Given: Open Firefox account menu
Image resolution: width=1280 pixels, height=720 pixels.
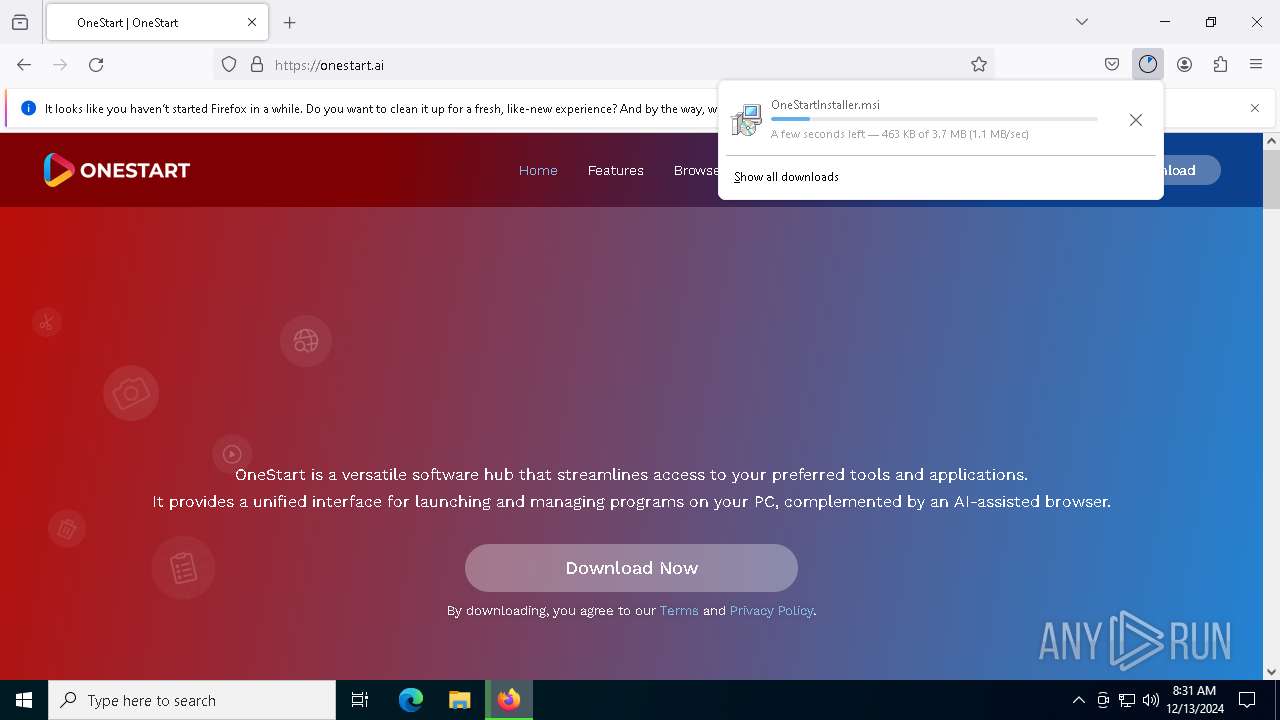Looking at the screenshot, I should coord(1184,65).
